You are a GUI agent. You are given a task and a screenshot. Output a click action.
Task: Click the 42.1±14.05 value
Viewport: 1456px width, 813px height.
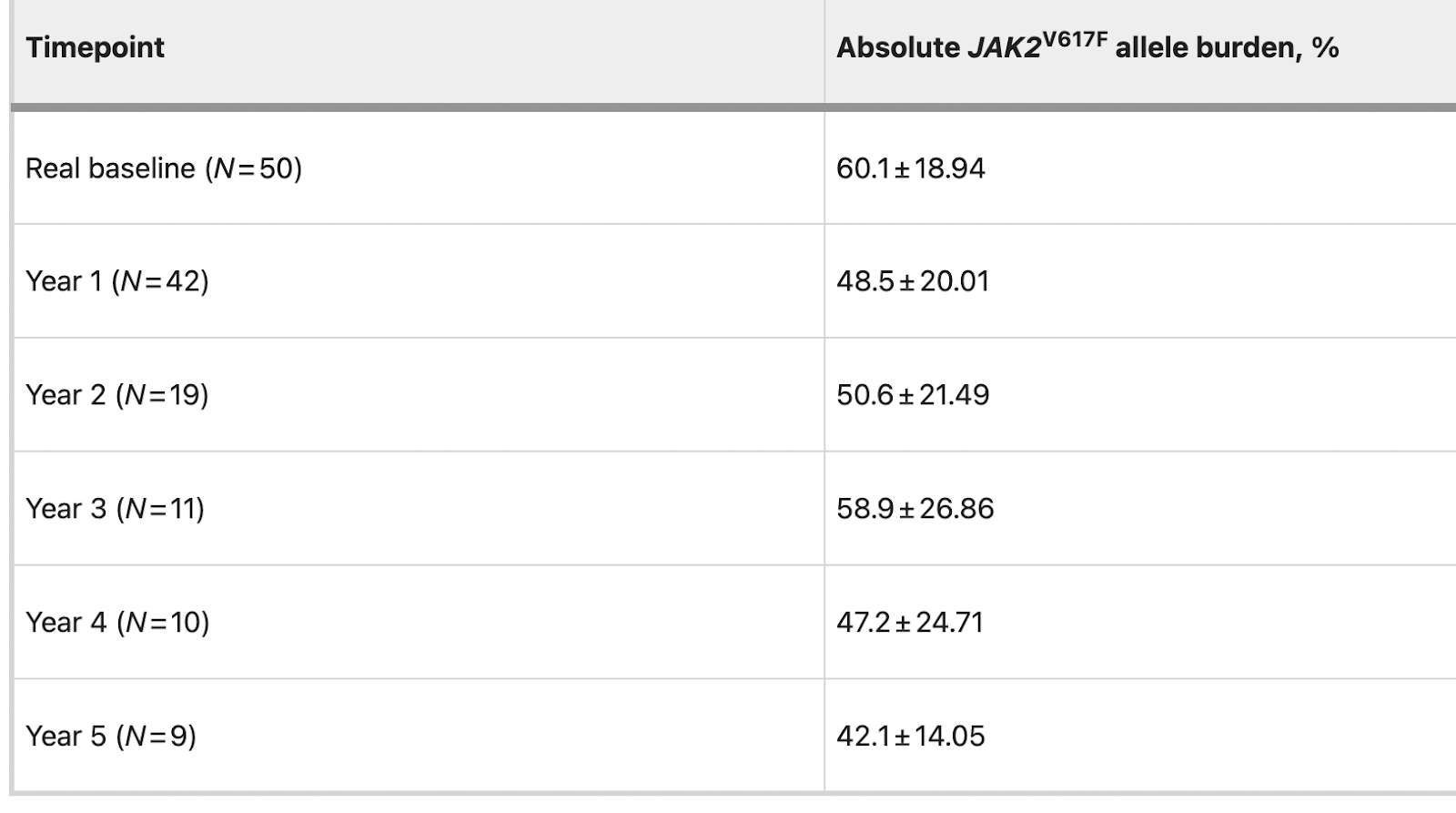click(x=911, y=737)
